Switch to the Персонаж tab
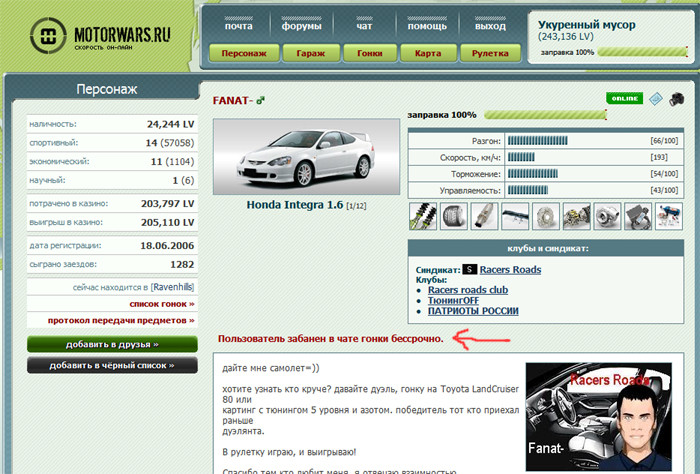The image size is (700, 474). point(244,53)
